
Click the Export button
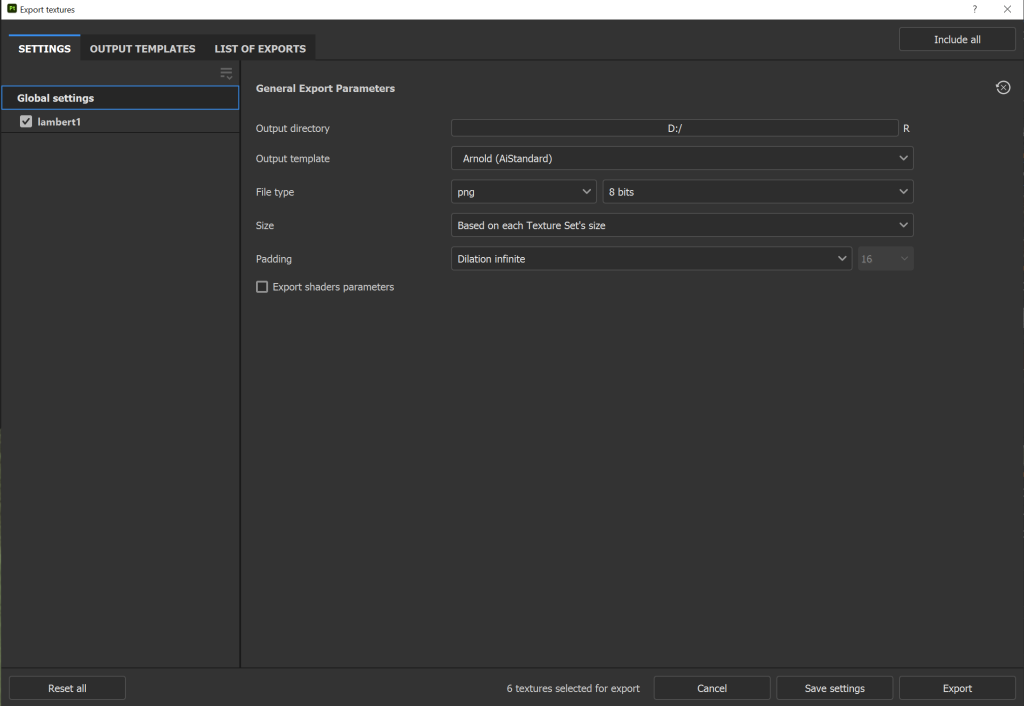(x=957, y=688)
